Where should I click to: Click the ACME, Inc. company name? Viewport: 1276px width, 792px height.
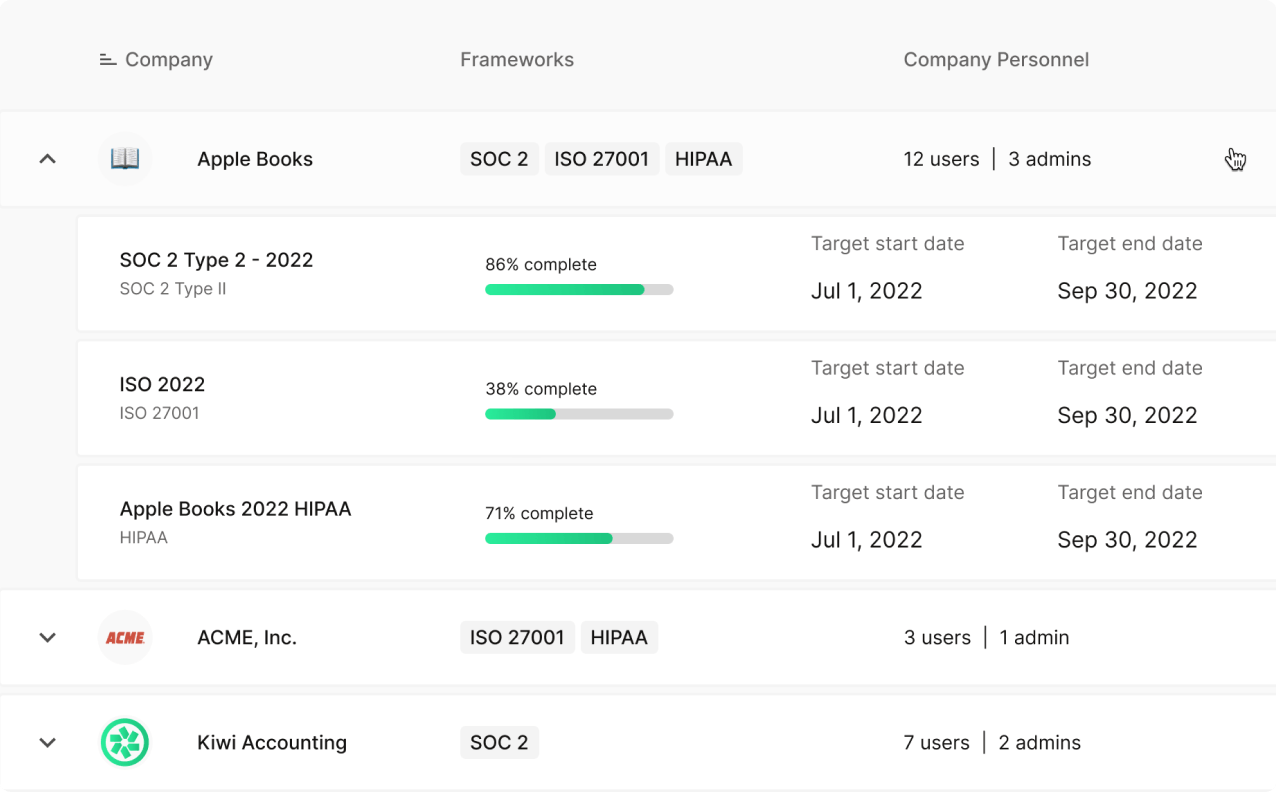click(247, 638)
